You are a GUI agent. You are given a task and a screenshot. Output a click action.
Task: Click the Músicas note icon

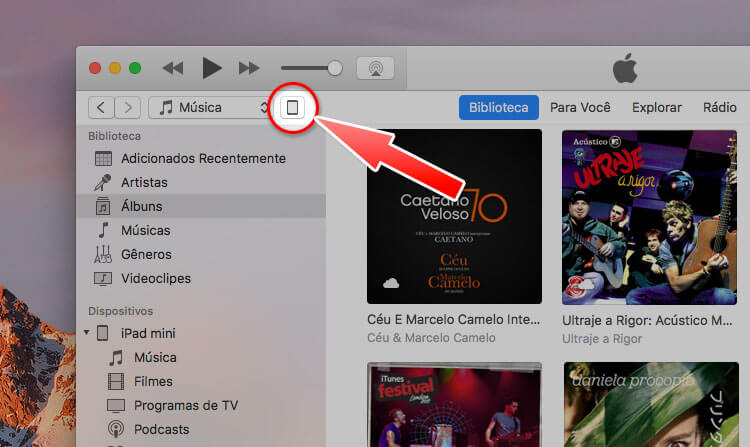click(x=103, y=230)
